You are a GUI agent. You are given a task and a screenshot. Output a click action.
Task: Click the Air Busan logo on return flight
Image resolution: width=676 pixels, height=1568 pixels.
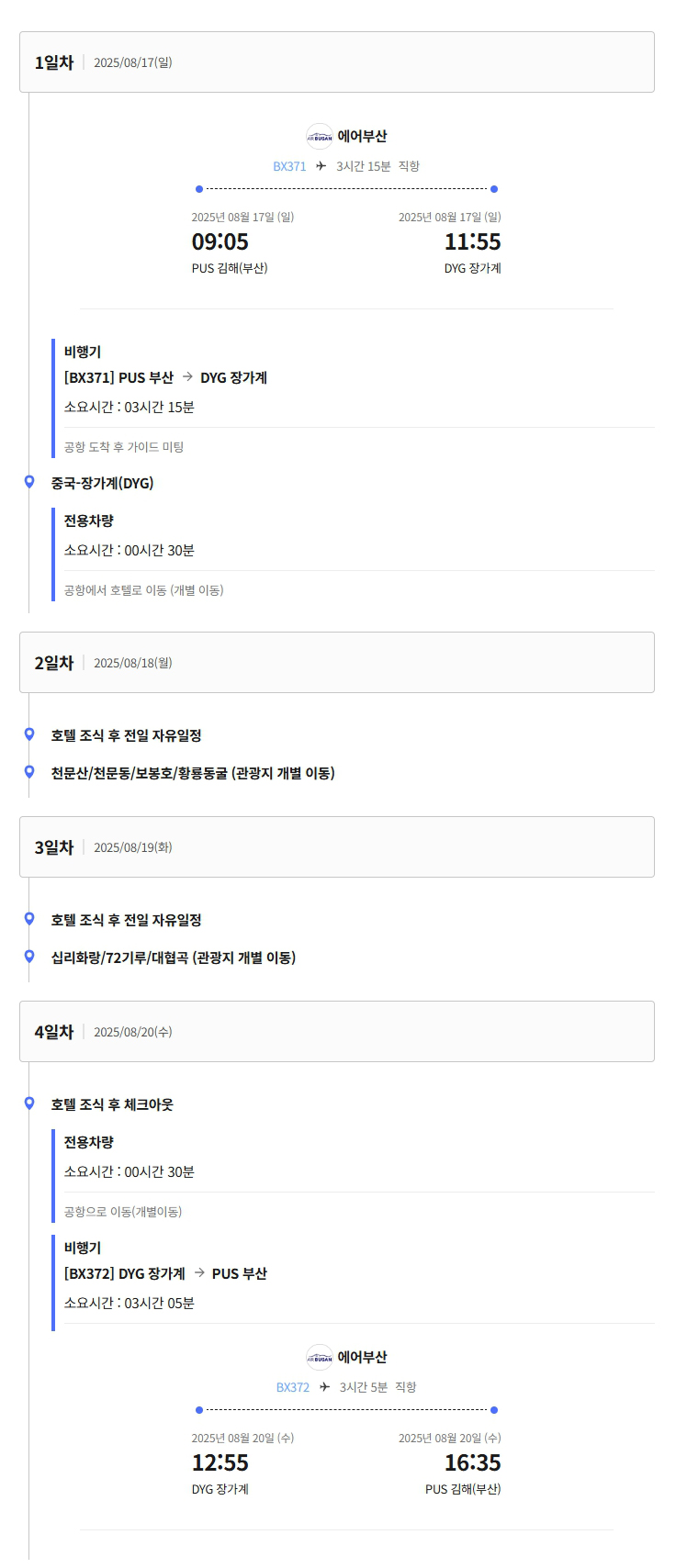(x=320, y=1358)
